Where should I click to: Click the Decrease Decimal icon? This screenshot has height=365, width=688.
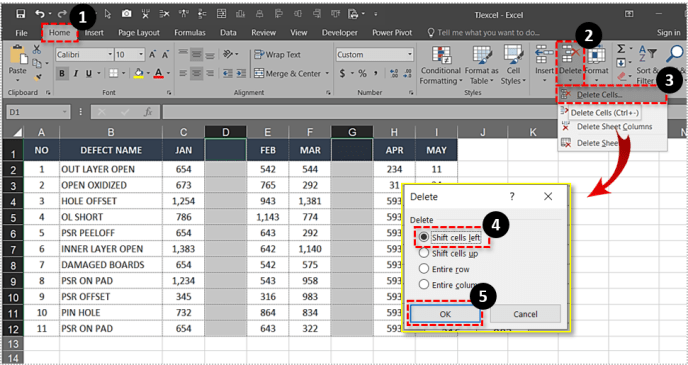[408, 73]
